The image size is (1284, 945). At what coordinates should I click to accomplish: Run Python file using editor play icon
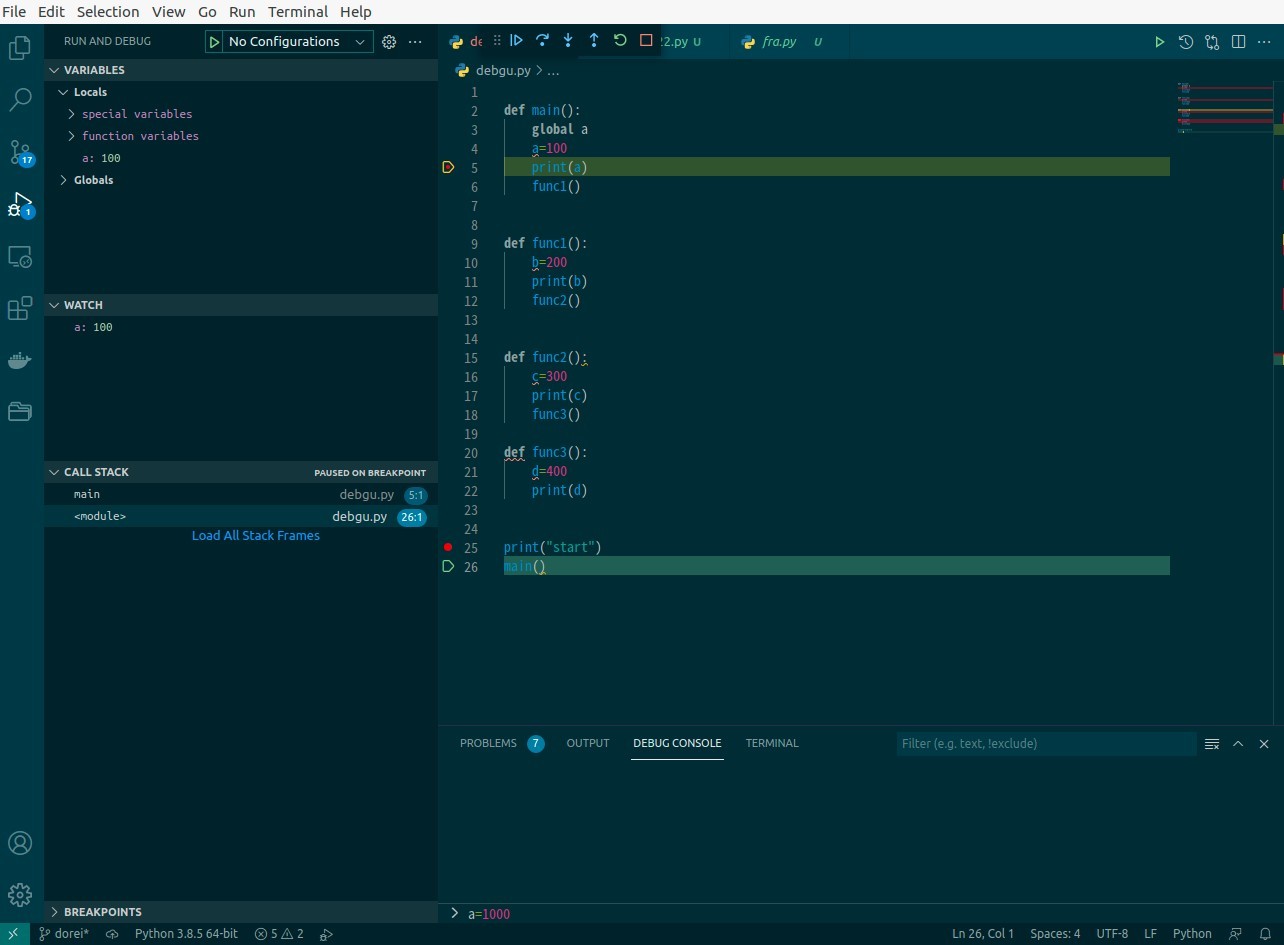click(x=1159, y=42)
